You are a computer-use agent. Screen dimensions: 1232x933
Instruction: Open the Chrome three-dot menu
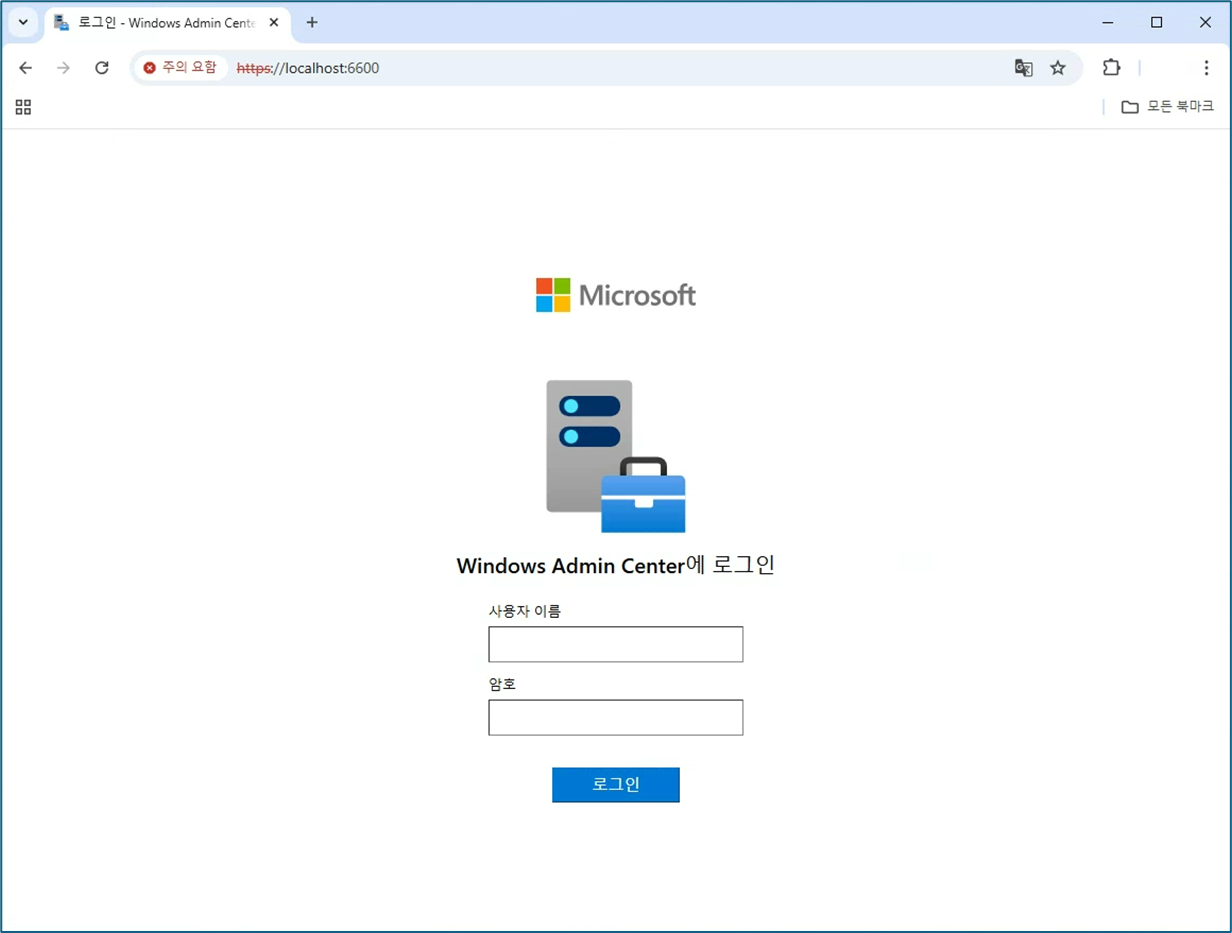[x=1206, y=68]
